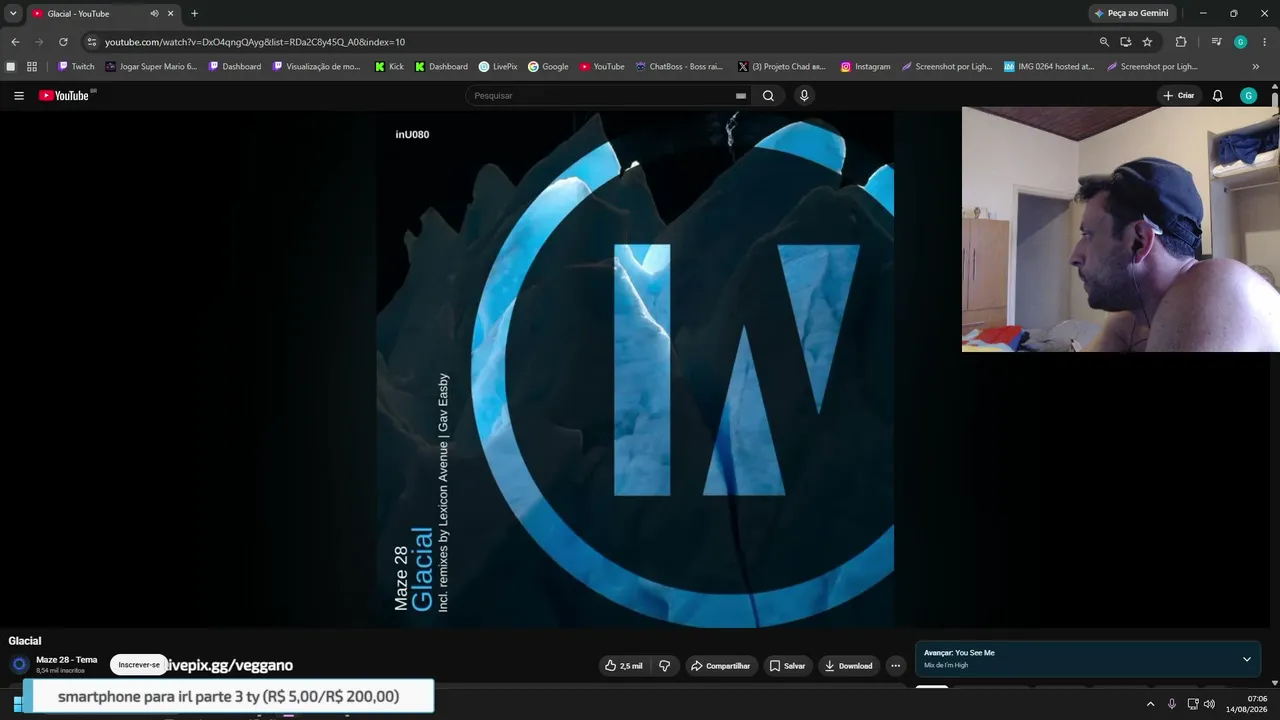Image resolution: width=1280 pixels, height=720 pixels.
Task: Share the video with Compartilhar
Action: pos(720,666)
